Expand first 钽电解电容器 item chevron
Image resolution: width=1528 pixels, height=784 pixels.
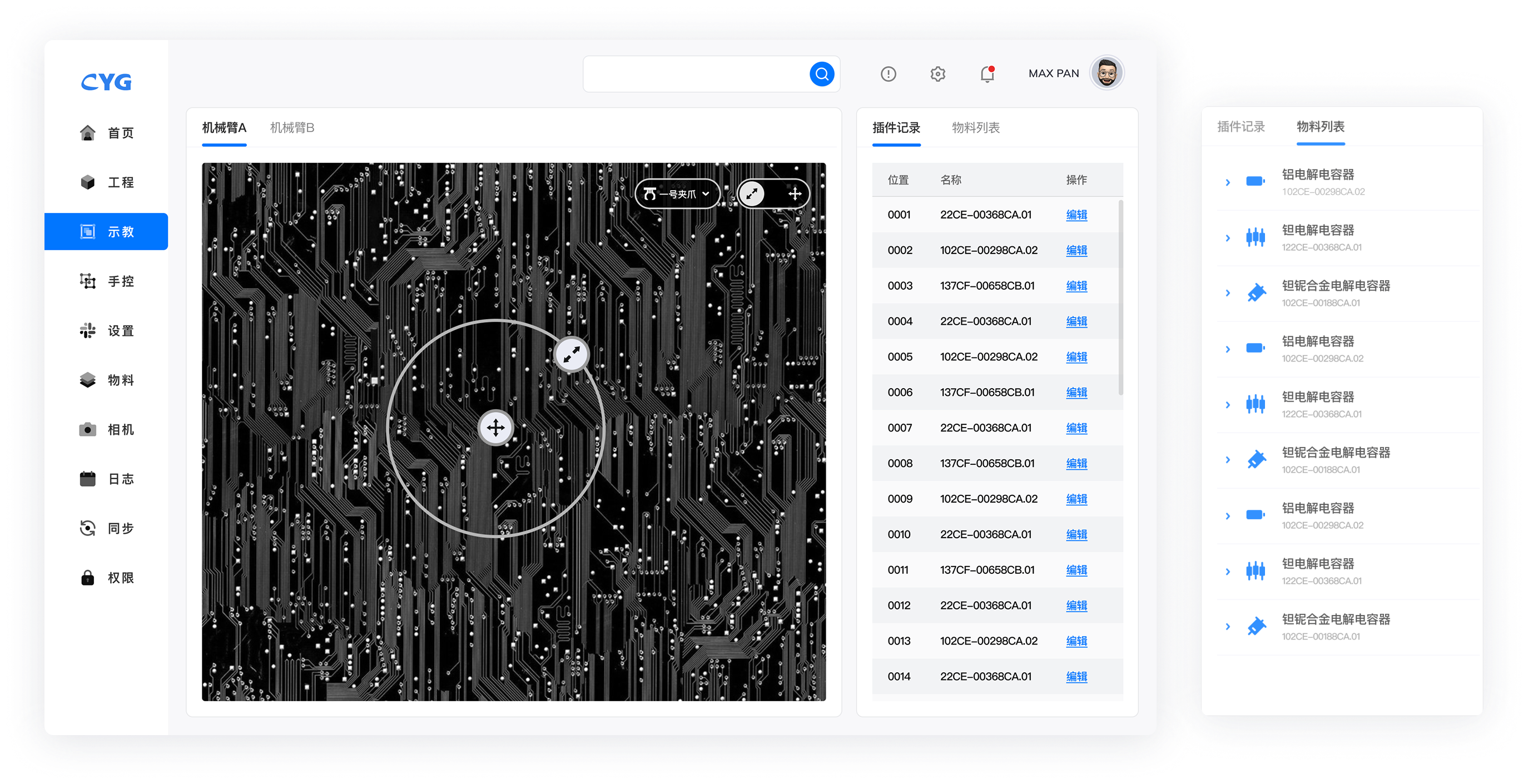pyautogui.click(x=1227, y=238)
